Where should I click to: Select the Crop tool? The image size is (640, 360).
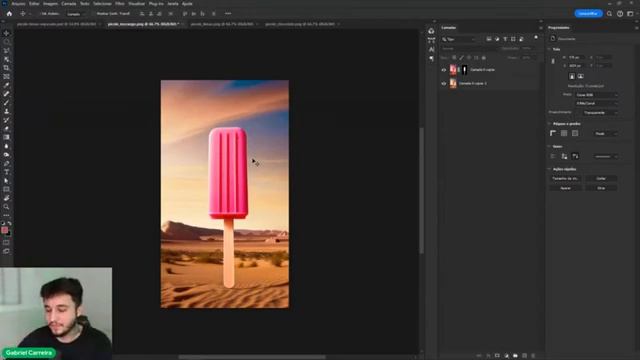(6, 68)
